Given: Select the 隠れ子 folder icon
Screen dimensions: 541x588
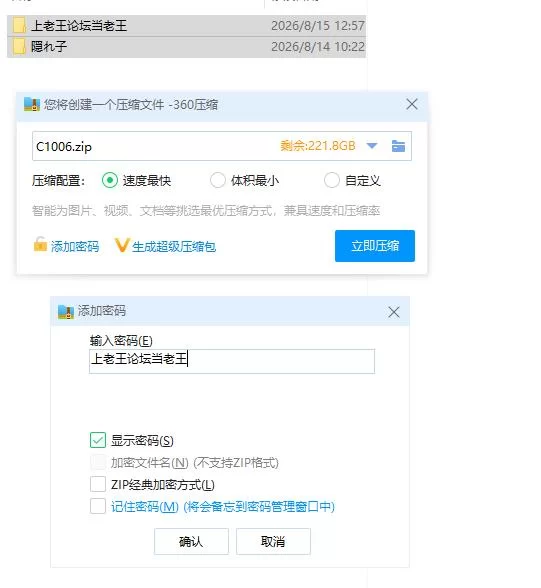Looking at the screenshot, I should pos(19,47).
